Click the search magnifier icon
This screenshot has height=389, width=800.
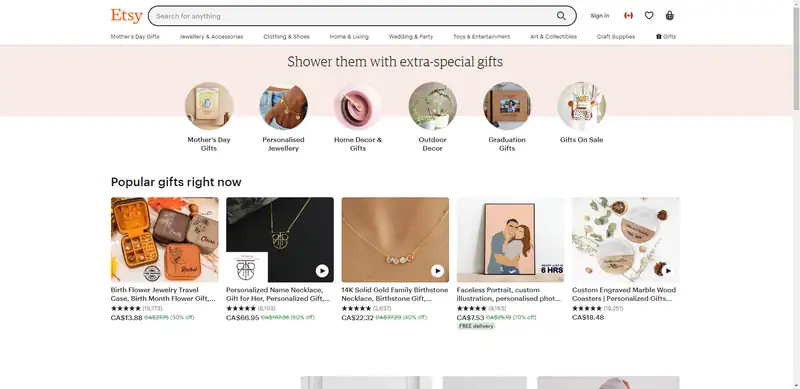[561, 16]
